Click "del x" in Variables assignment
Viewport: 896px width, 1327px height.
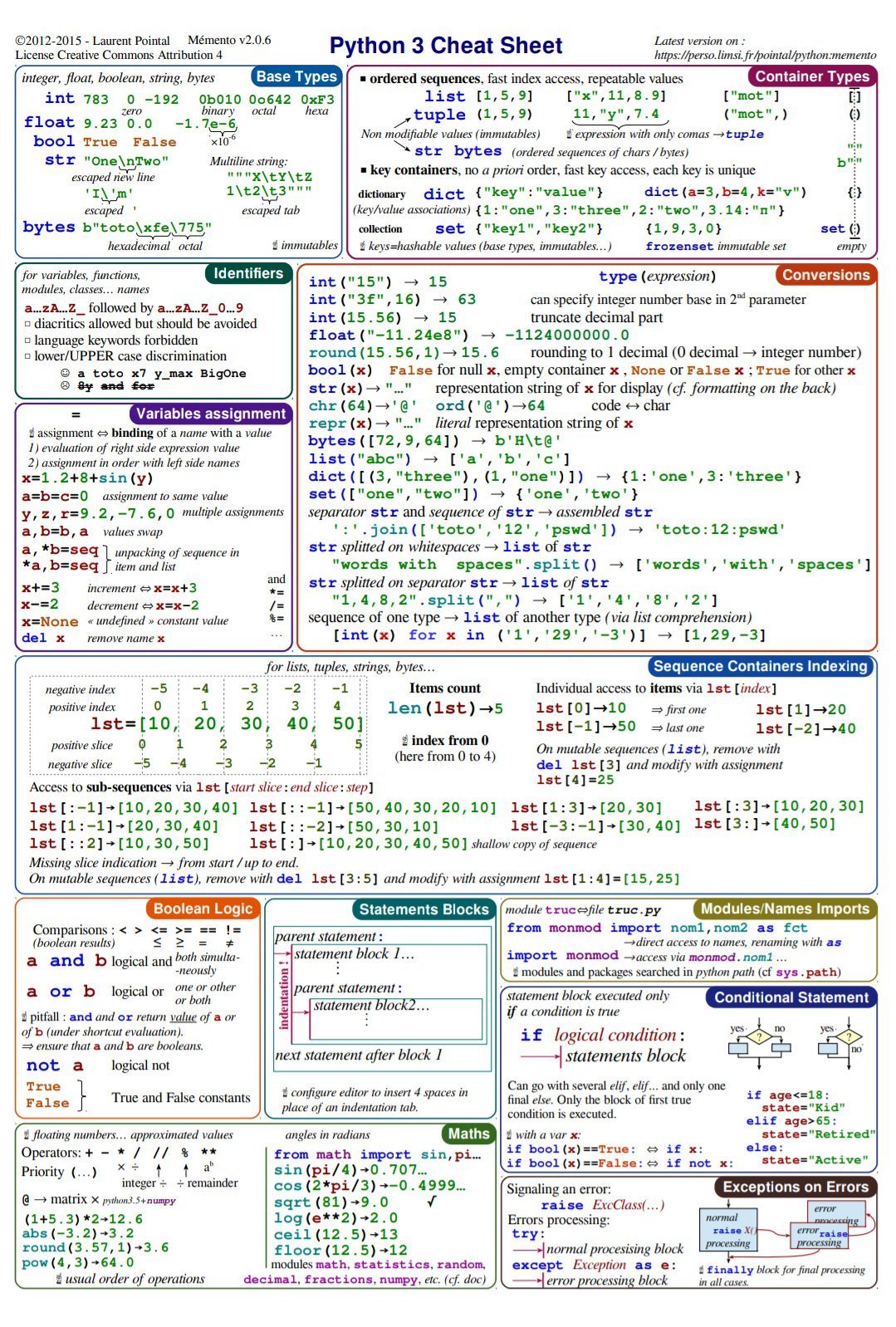tap(43, 639)
